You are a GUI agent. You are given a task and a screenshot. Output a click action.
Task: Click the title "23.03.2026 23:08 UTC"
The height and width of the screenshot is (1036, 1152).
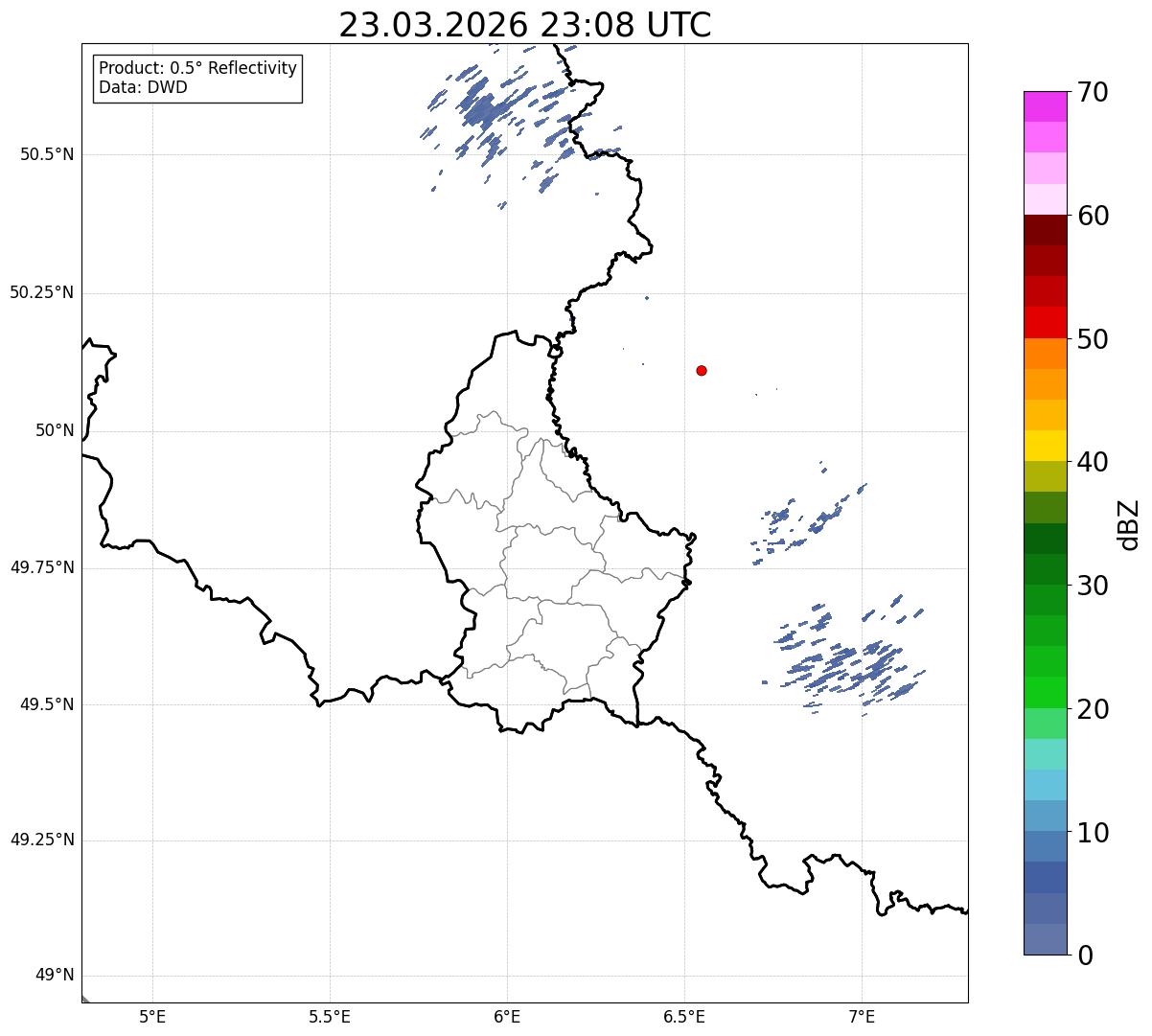pos(525,25)
